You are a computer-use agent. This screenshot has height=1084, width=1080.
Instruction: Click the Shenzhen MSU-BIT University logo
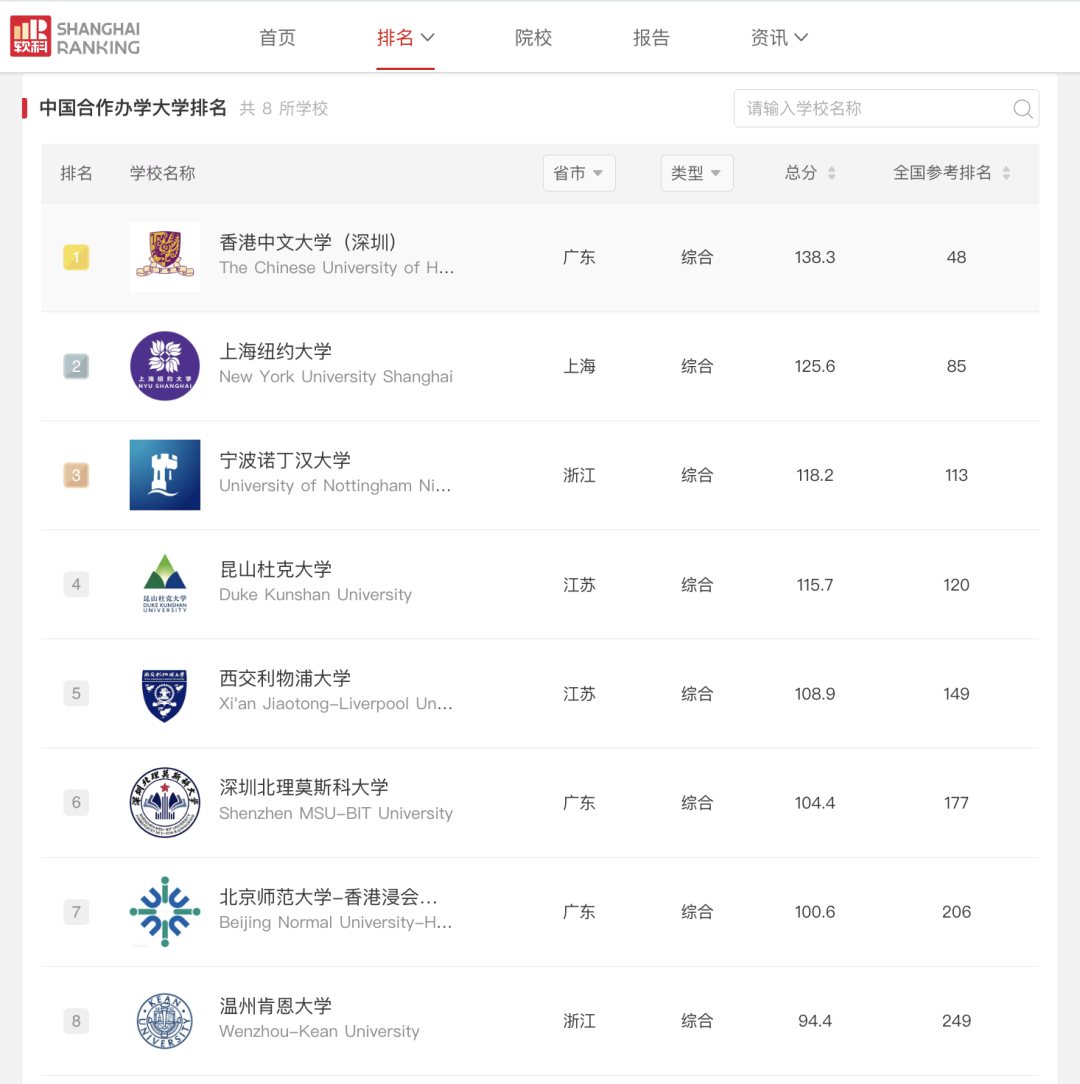pos(165,803)
